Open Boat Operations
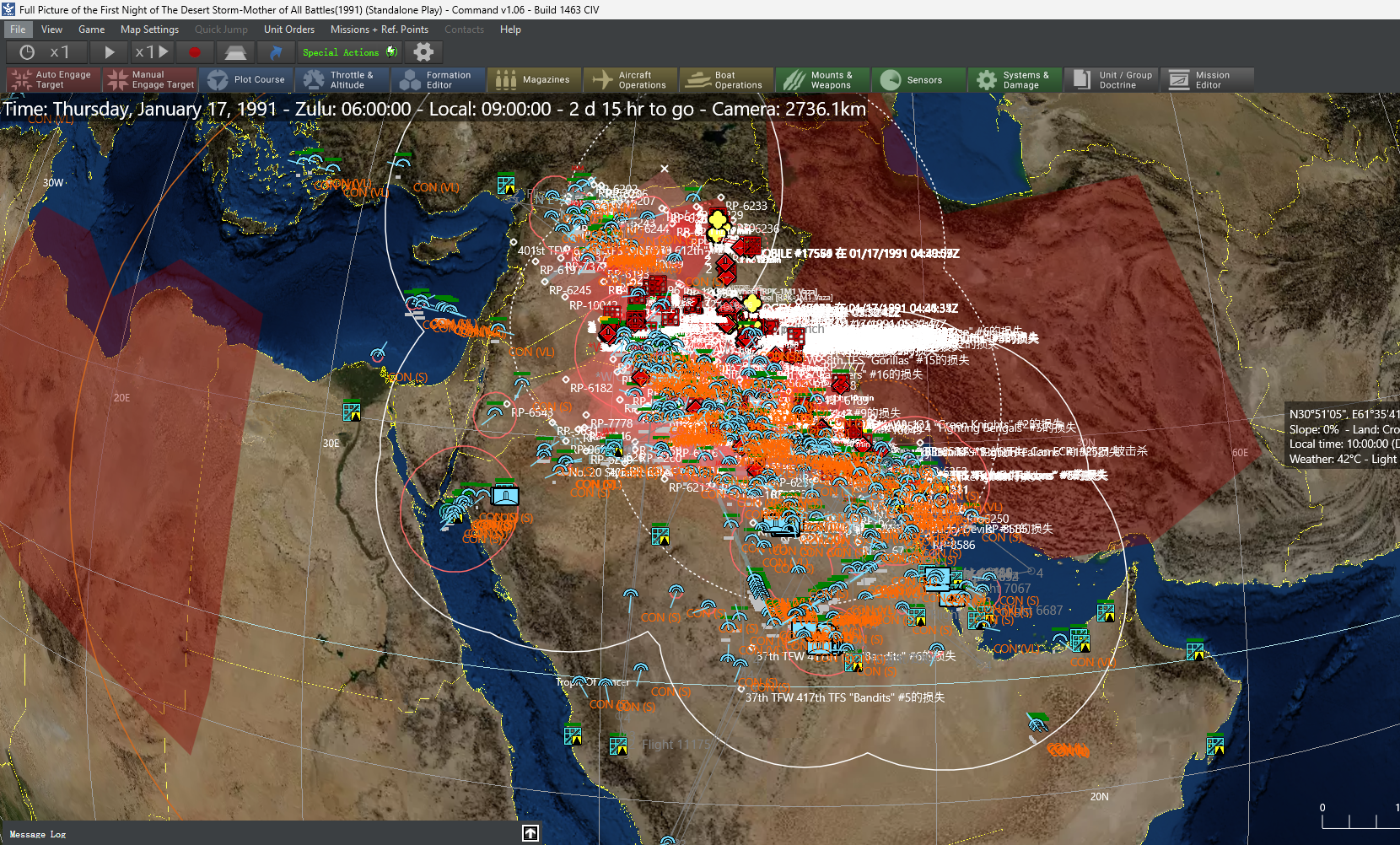Screen dimensions: 1400x845 [727, 80]
